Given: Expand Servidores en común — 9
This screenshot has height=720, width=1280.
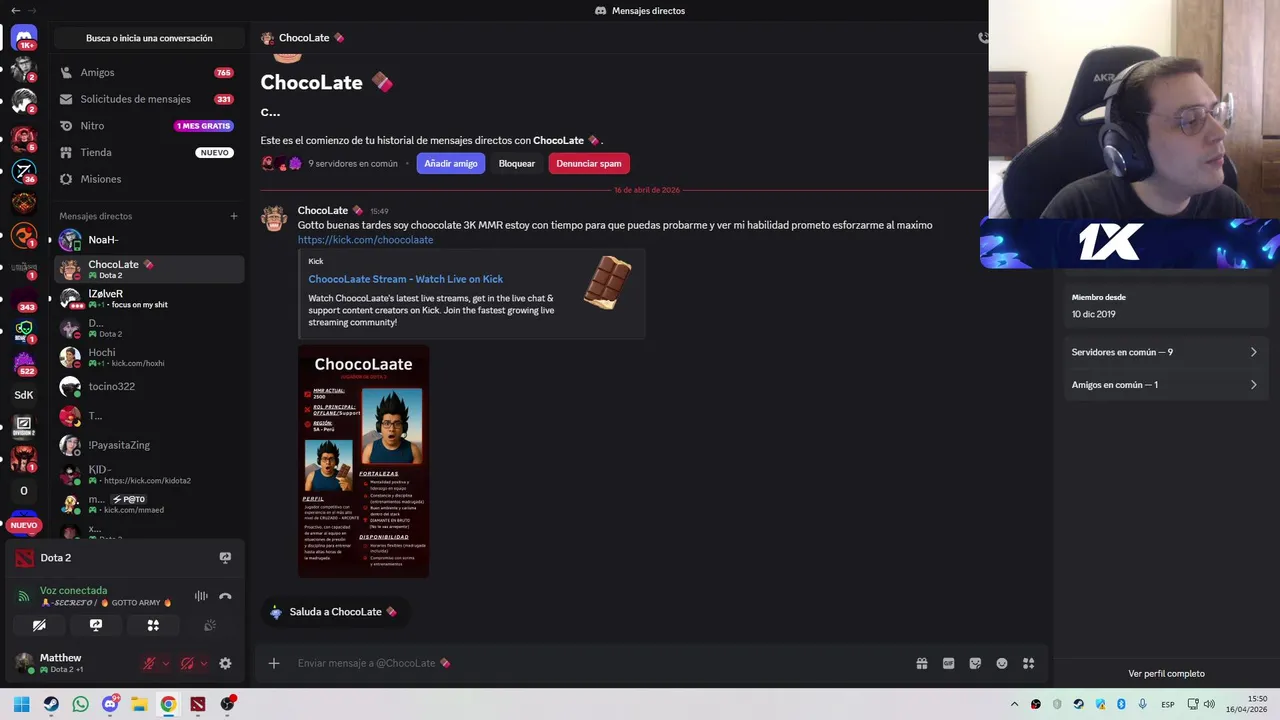Looking at the screenshot, I should [1164, 352].
